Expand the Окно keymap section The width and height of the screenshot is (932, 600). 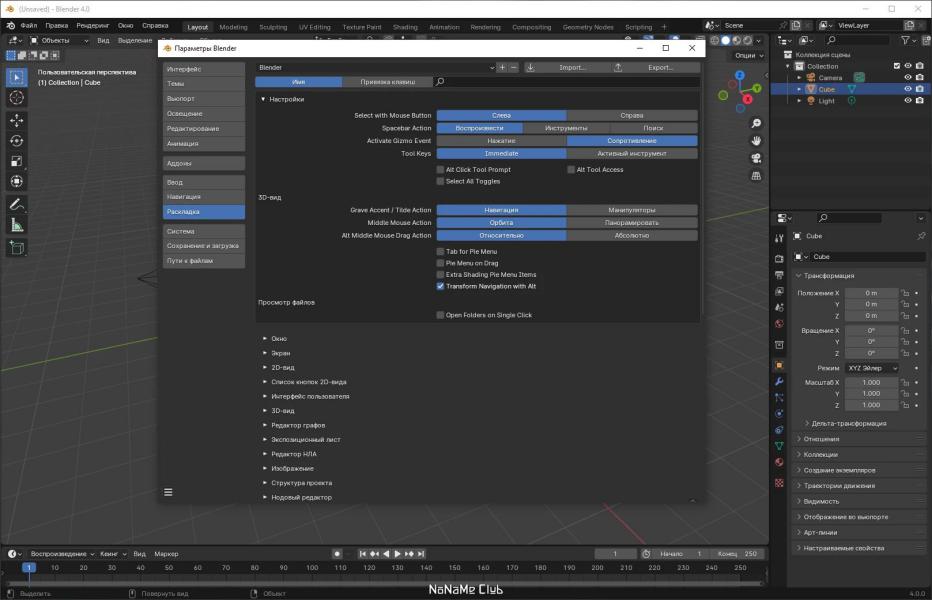(265, 338)
